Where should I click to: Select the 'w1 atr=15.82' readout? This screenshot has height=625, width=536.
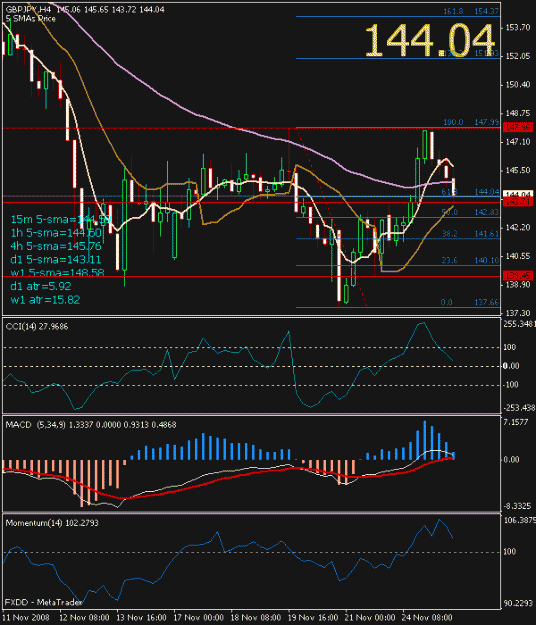(45, 300)
